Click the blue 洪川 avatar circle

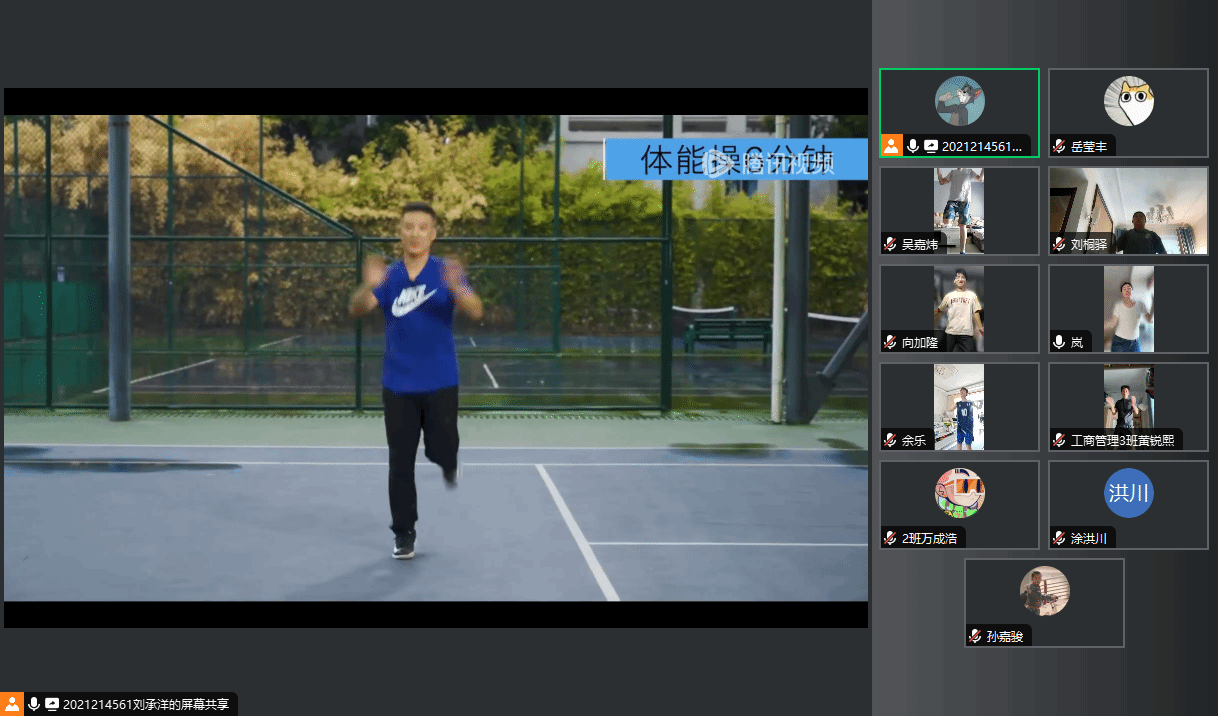click(1128, 493)
